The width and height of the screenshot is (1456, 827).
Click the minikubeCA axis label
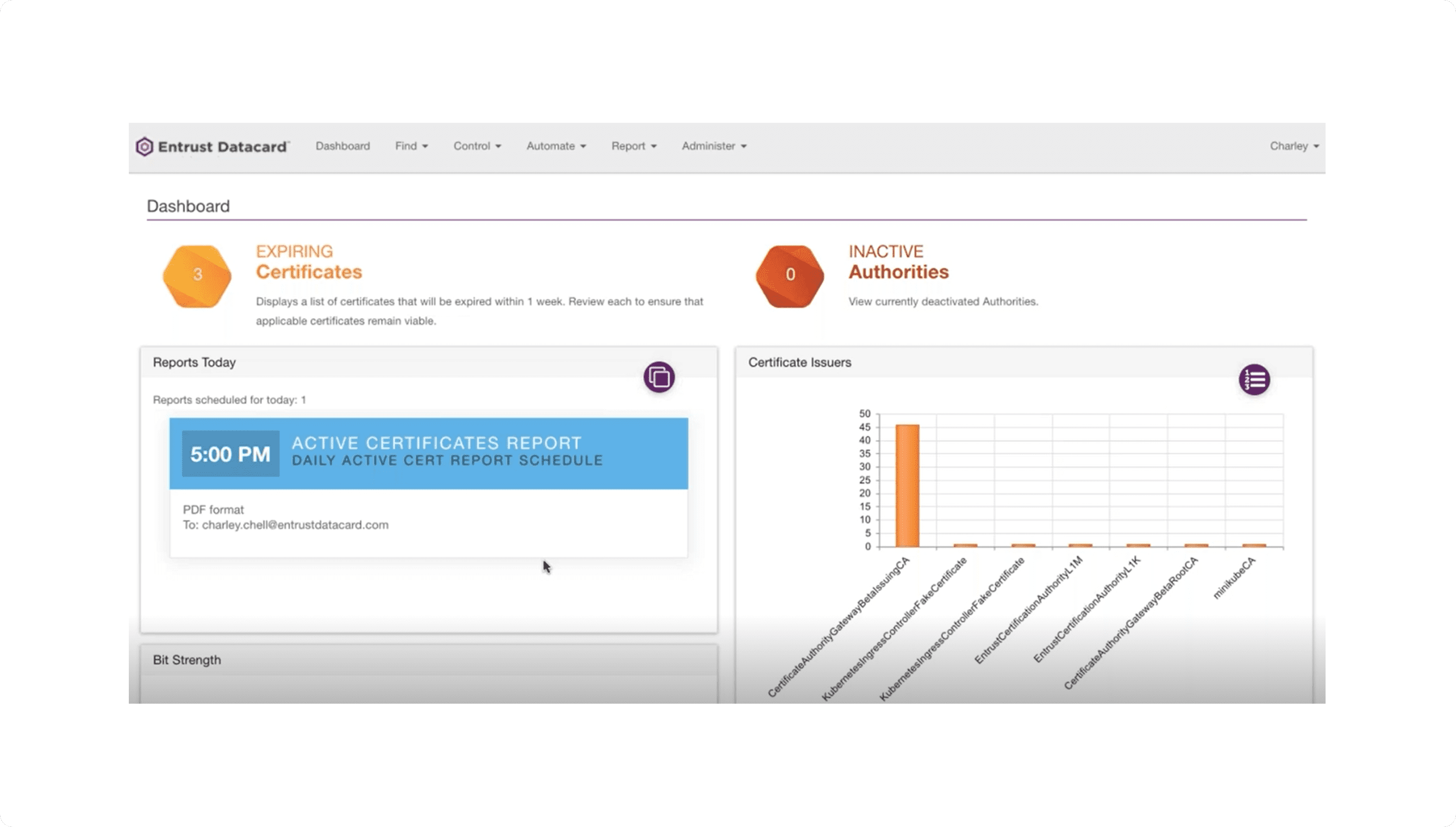(x=1234, y=578)
